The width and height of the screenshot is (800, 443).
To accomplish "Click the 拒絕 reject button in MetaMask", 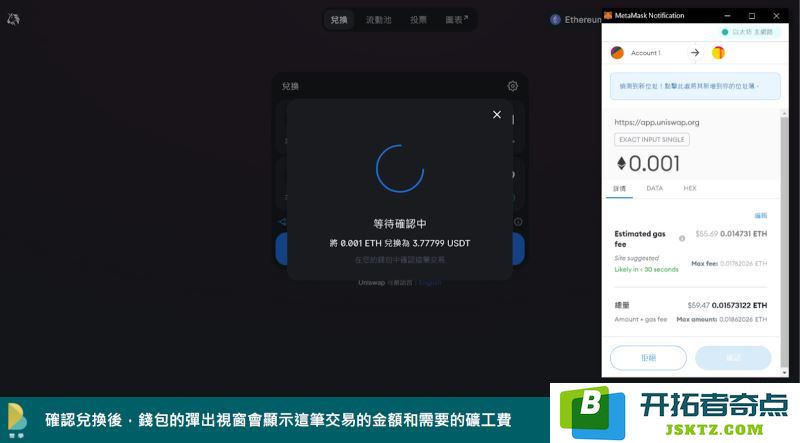I will 648,358.
